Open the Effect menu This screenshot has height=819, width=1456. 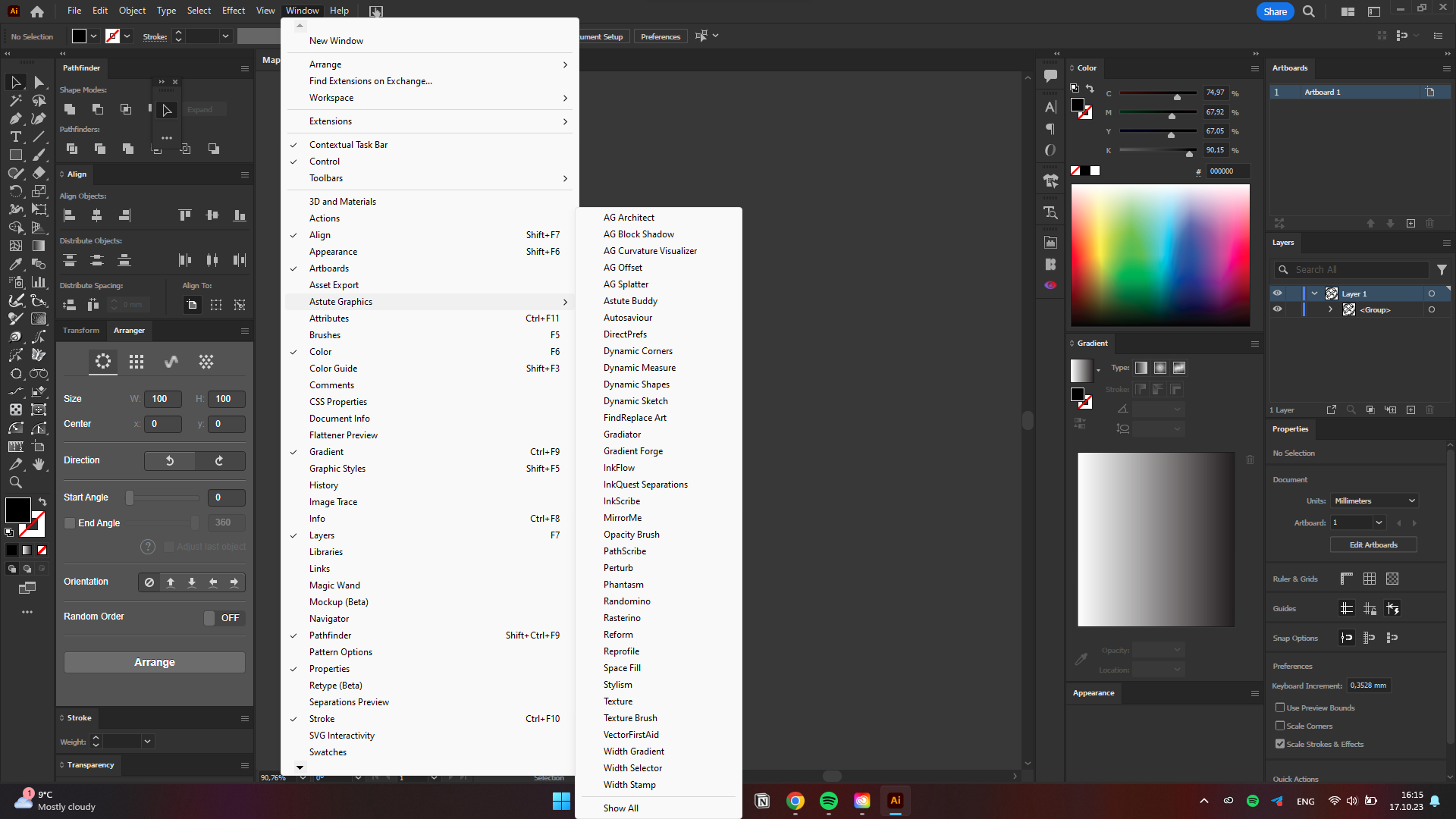pos(233,11)
